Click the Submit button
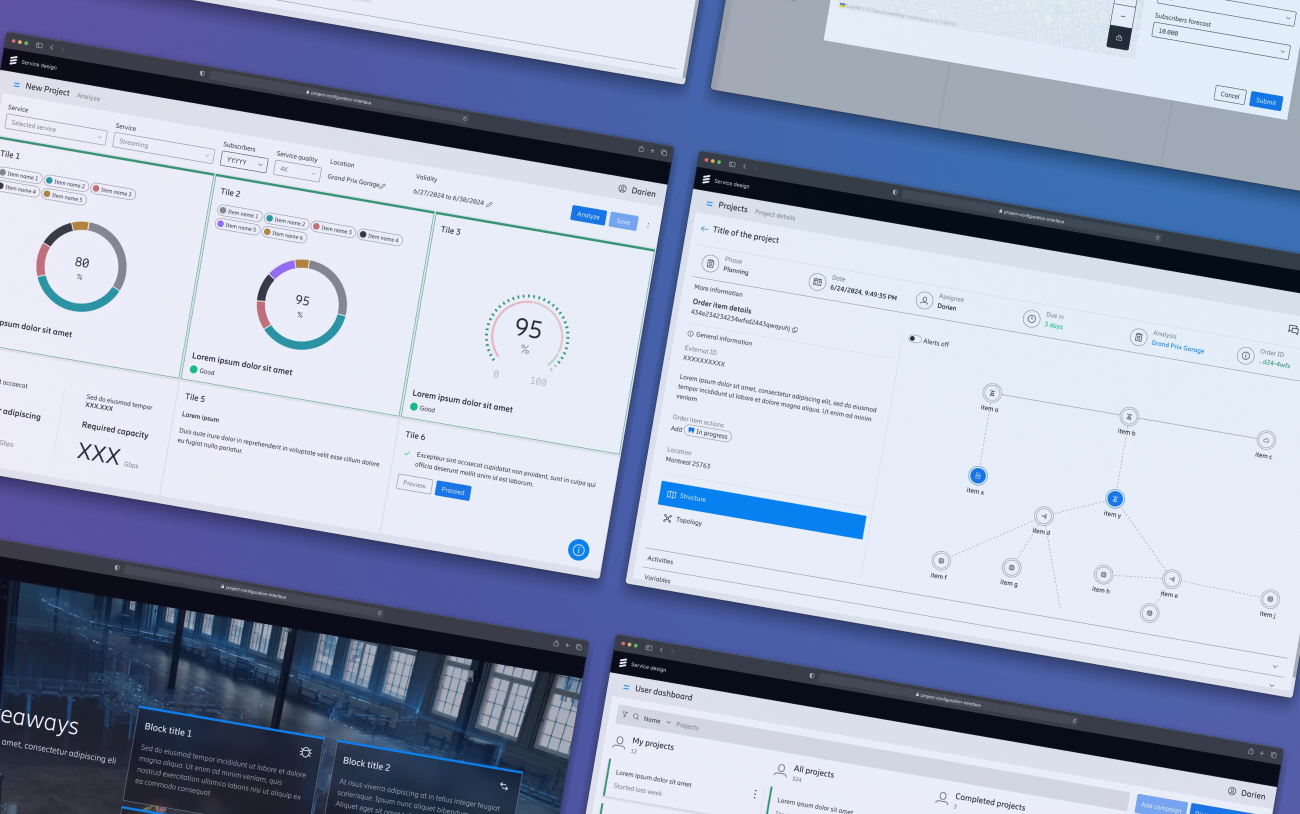The image size is (1300, 814). (x=1266, y=101)
